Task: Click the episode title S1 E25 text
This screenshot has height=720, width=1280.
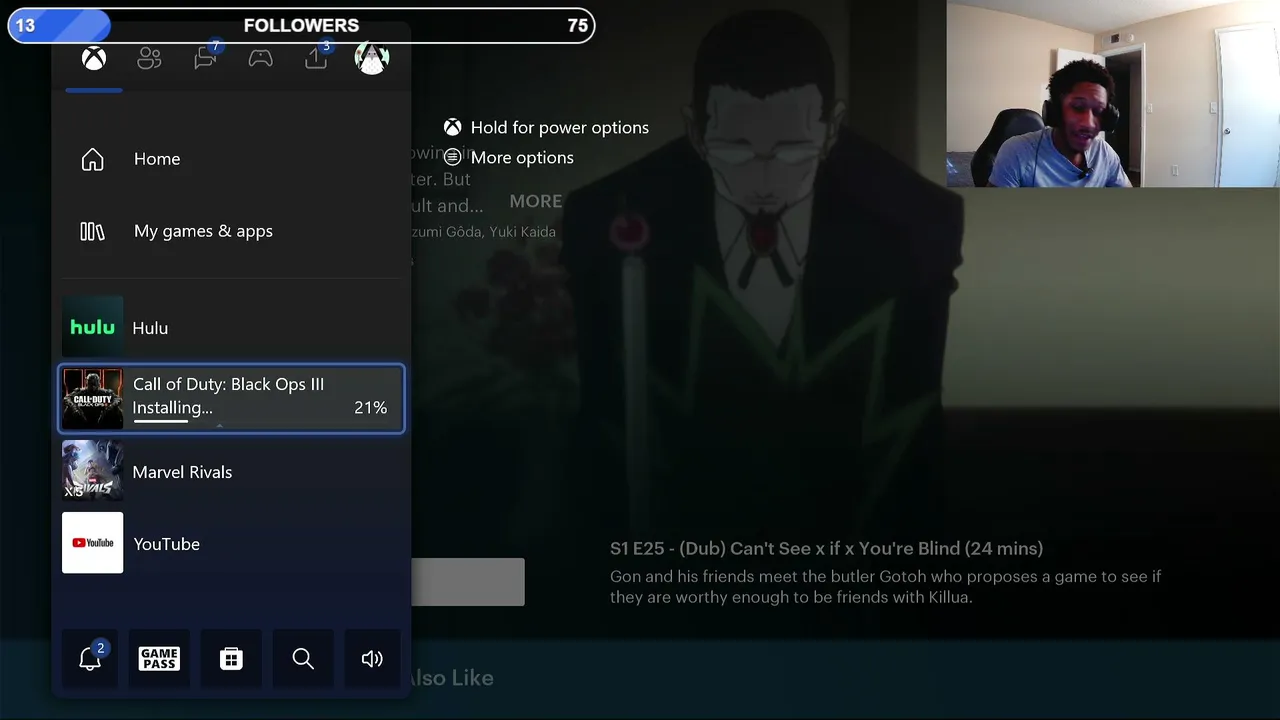Action: coord(826,548)
